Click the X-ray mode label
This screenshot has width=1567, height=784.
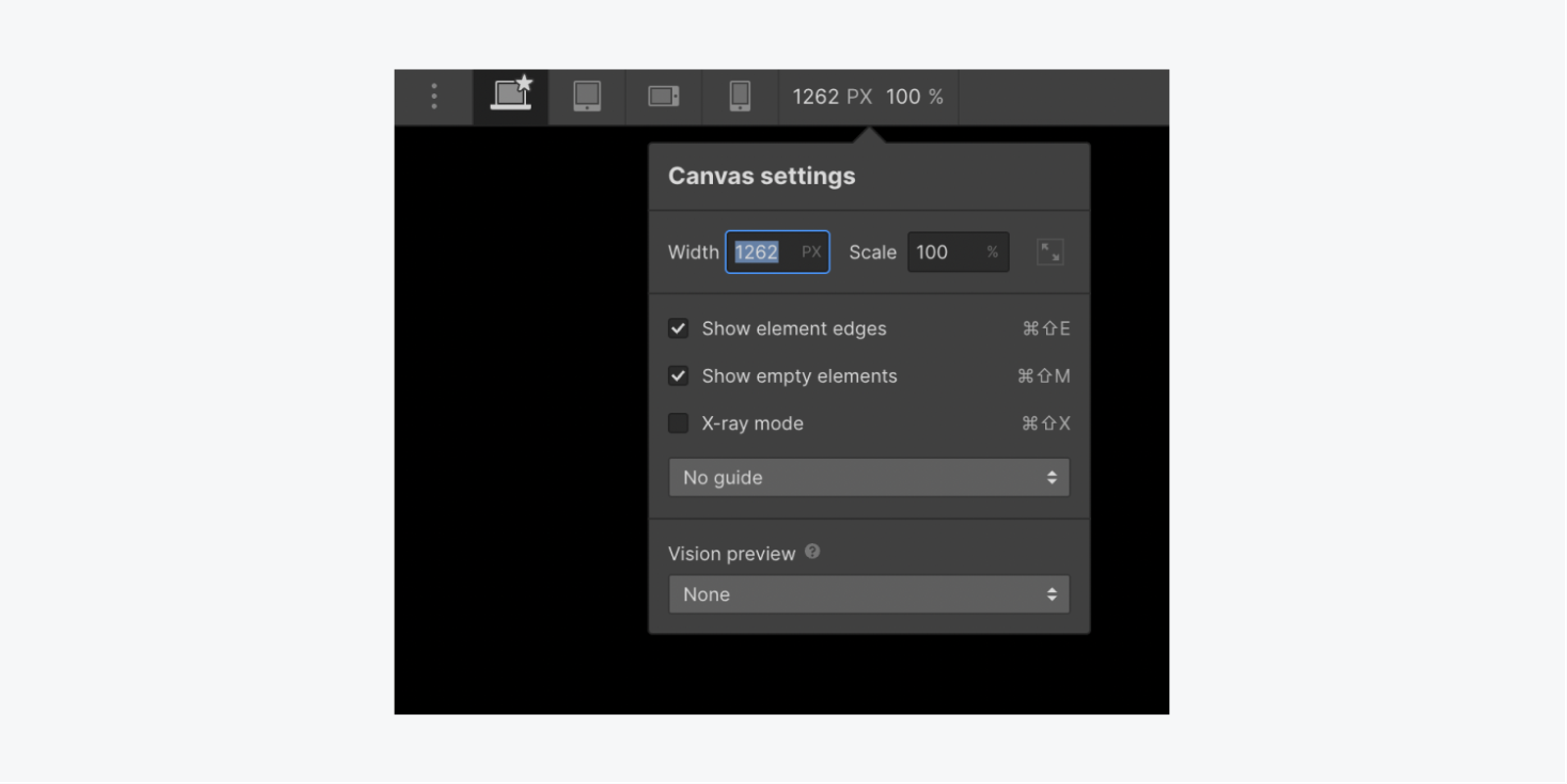(x=752, y=424)
